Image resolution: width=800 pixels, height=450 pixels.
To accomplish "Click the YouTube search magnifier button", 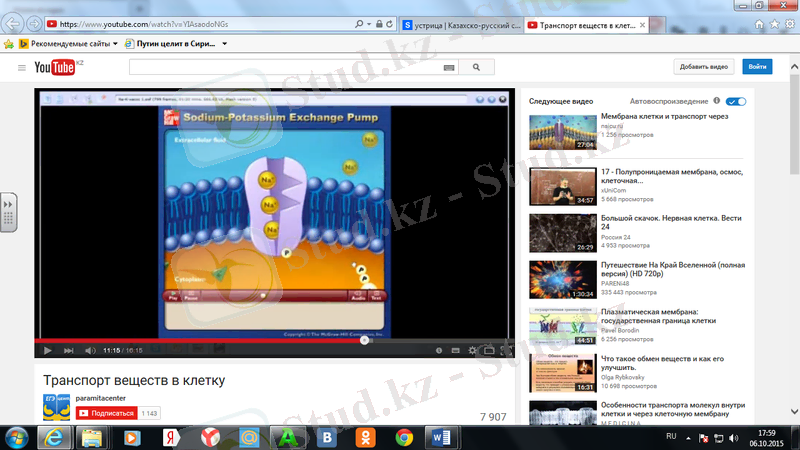I will 477,67.
